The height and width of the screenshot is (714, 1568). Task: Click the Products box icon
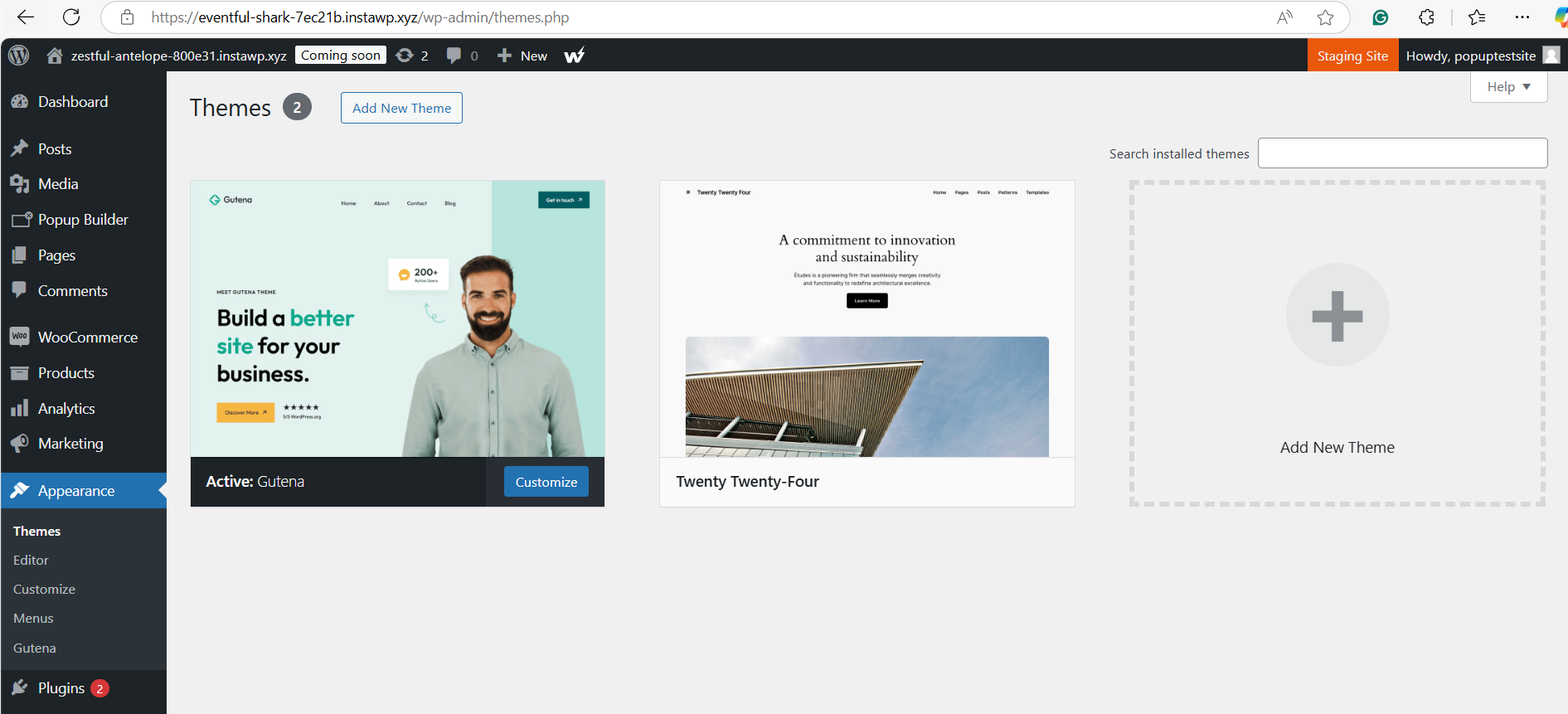(20, 373)
